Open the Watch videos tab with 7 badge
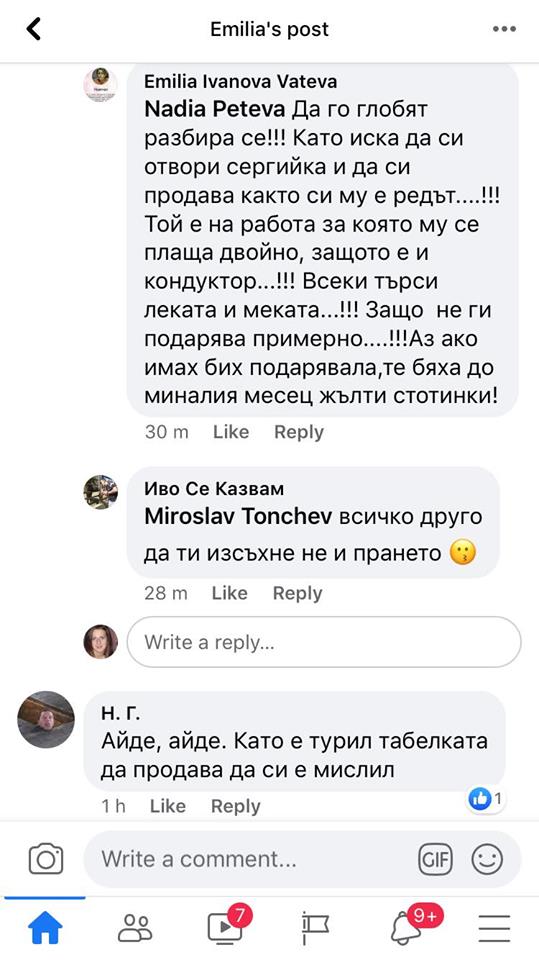Viewport: 539px width, 960px height. (x=225, y=926)
